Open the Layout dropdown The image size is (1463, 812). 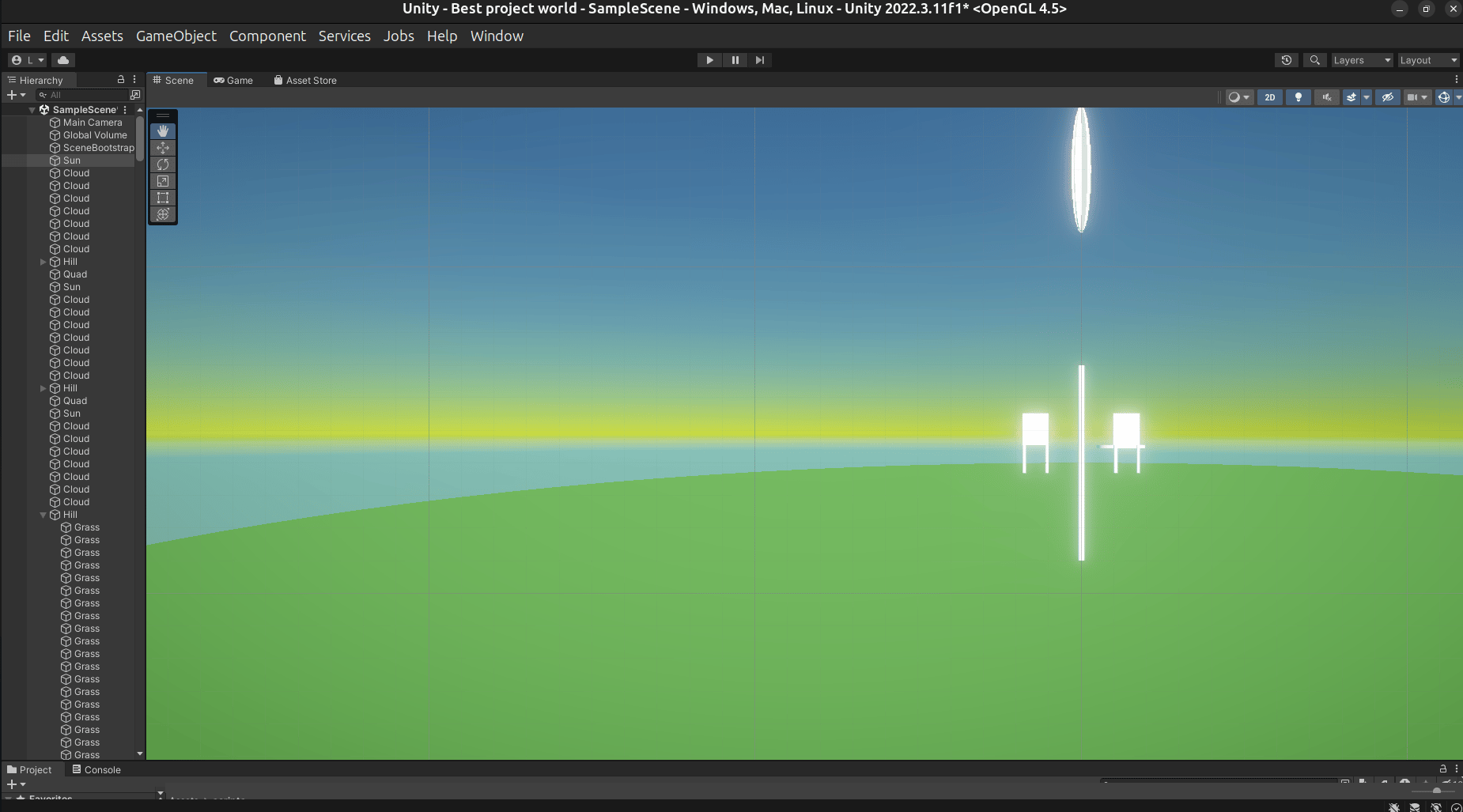point(1427,60)
